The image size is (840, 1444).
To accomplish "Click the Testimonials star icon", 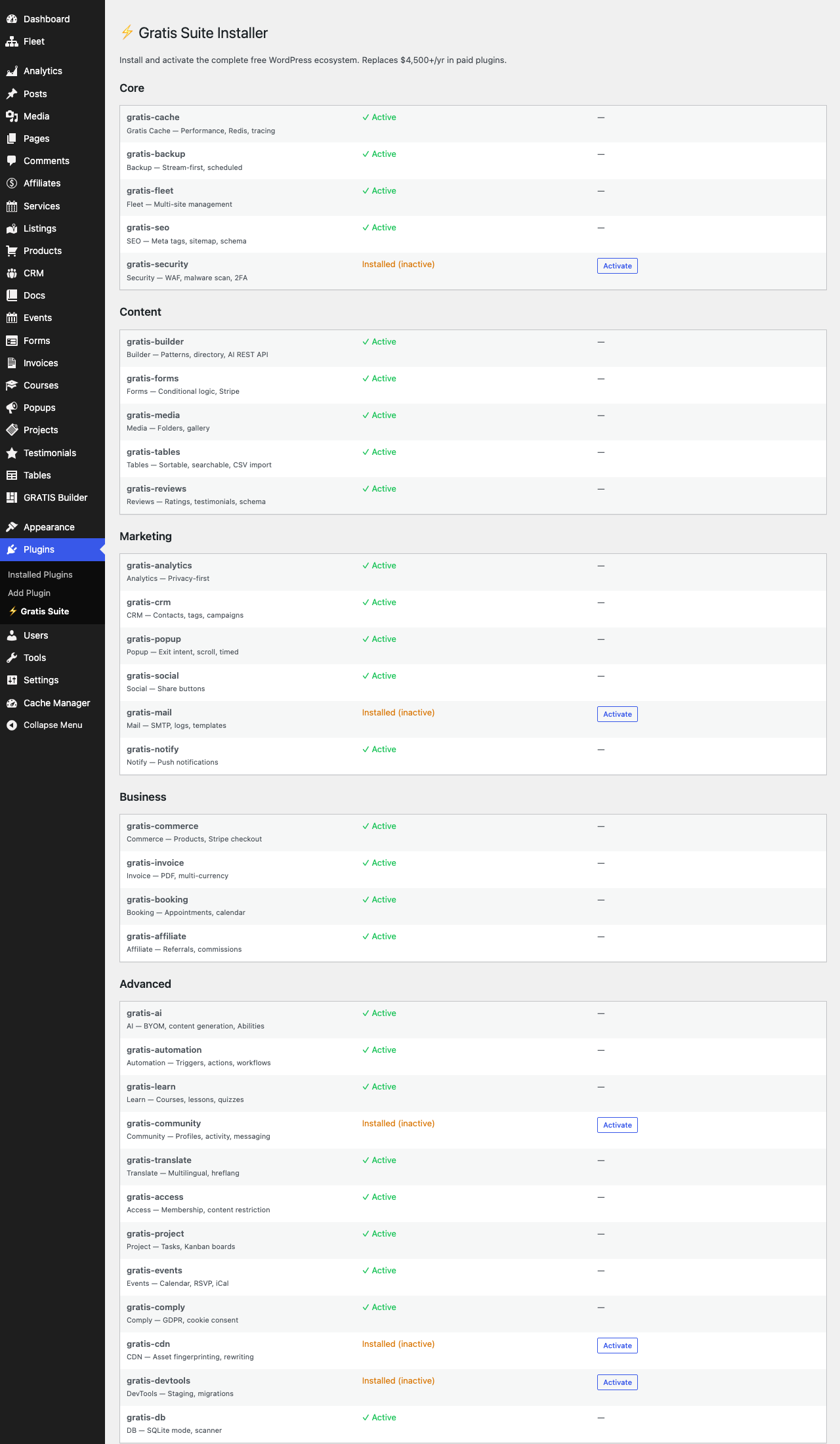I will pos(12,453).
